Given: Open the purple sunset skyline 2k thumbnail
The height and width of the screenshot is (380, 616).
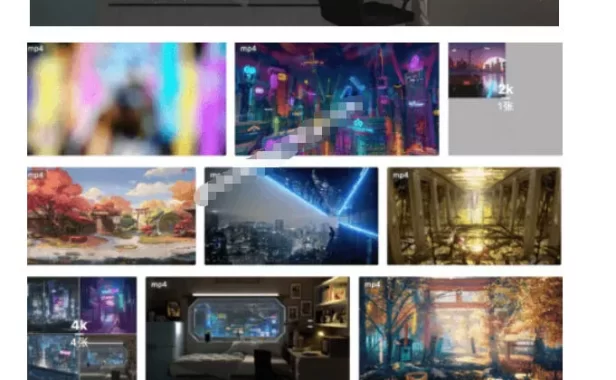Looking at the screenshot, I should click(x=477, y=70).
